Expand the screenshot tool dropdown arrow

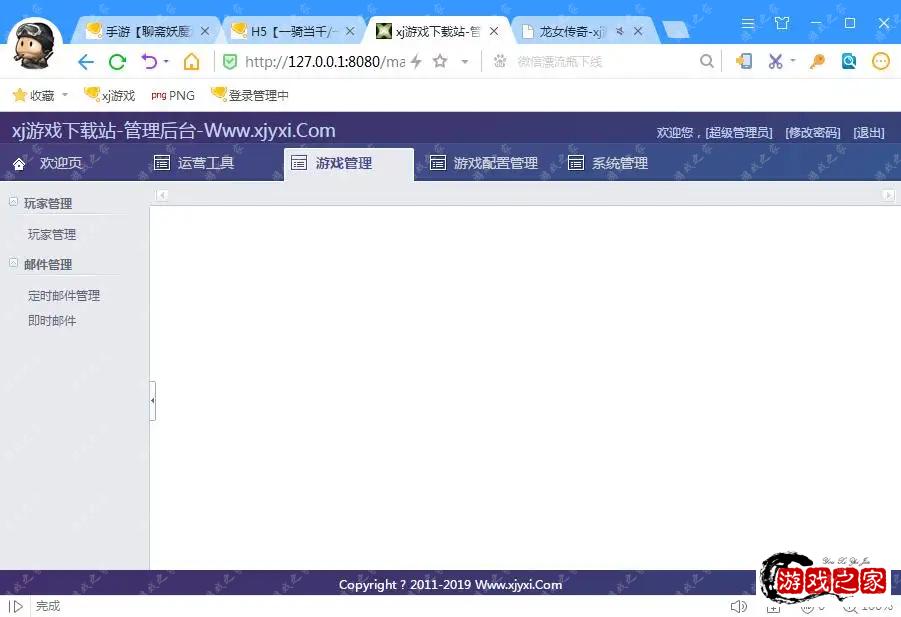point(793,61)
